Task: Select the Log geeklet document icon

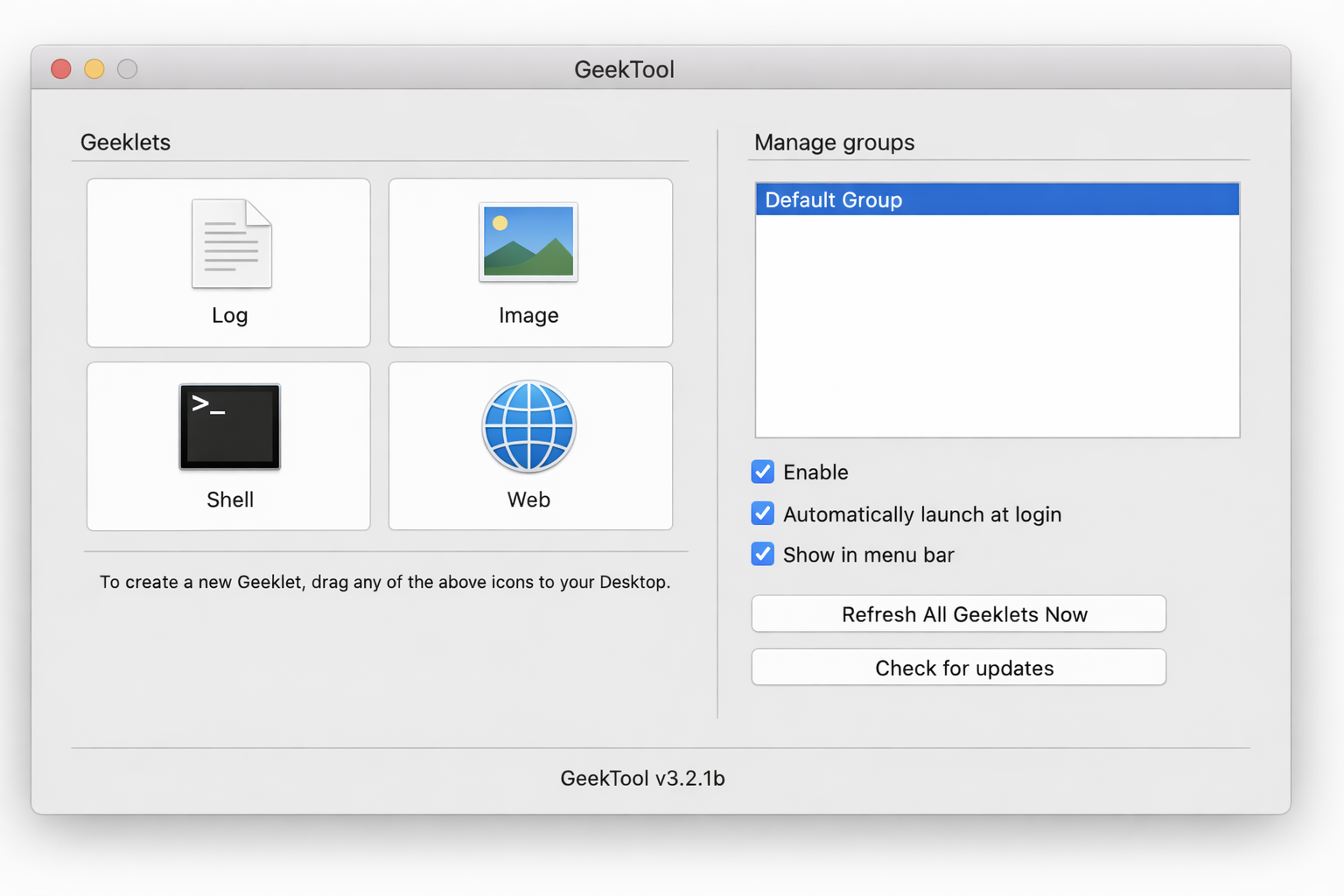Action: 232,243
